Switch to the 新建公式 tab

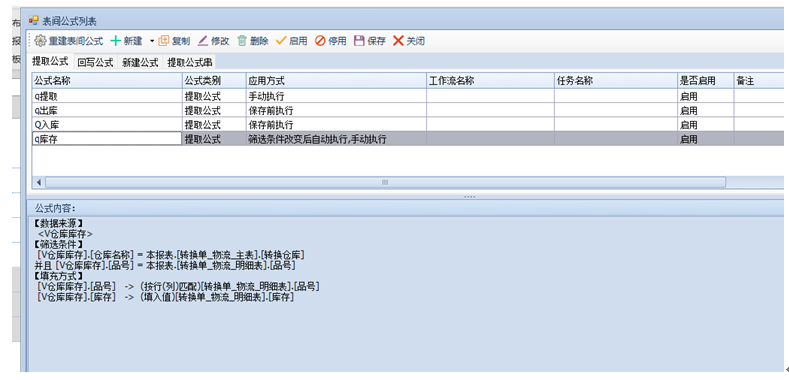[140, 62]
